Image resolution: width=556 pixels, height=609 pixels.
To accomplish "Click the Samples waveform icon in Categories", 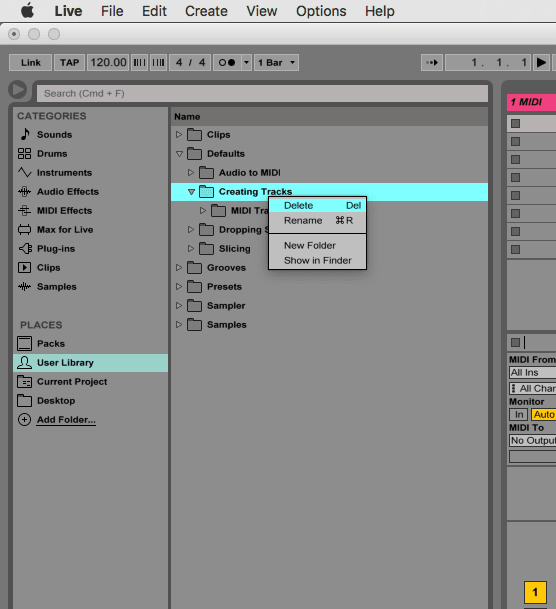I will (x=24, y=287).
